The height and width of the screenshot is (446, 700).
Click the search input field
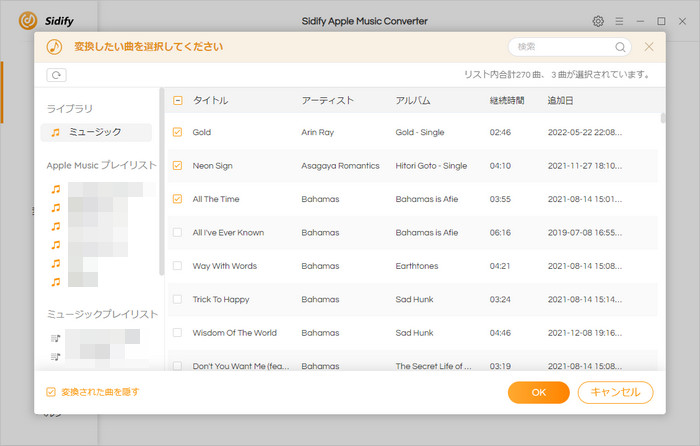[570, 47]
